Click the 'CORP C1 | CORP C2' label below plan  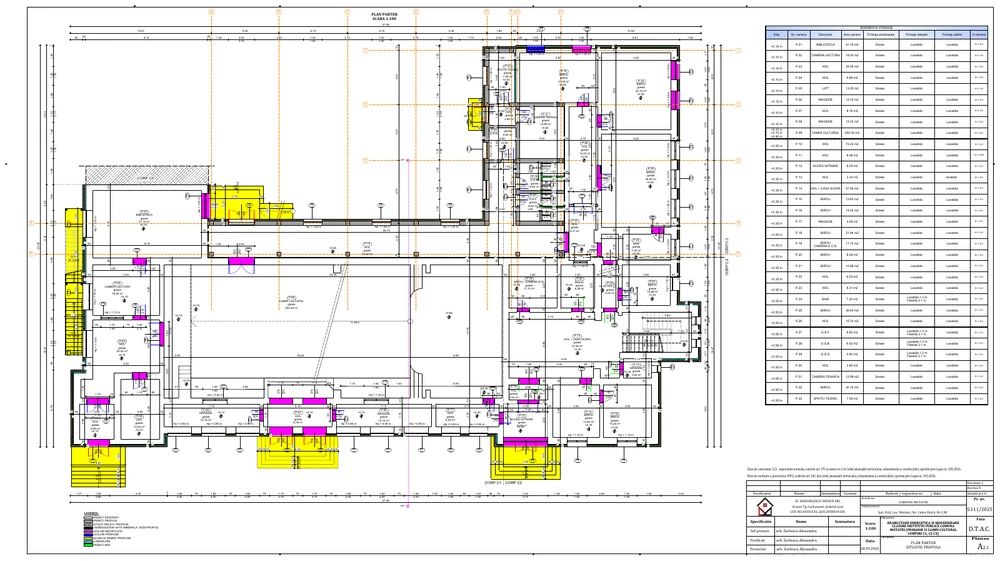pyautogui.click(x=503, y=483)
